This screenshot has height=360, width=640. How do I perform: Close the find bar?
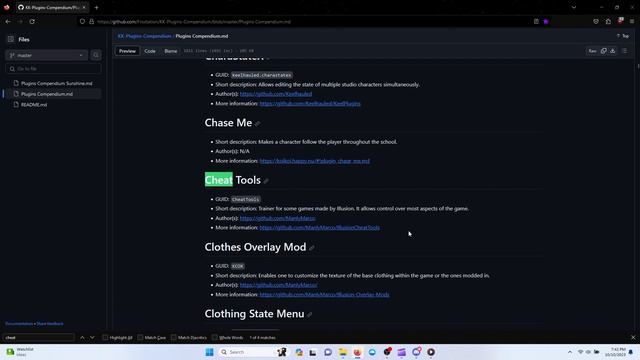point(633,338)
